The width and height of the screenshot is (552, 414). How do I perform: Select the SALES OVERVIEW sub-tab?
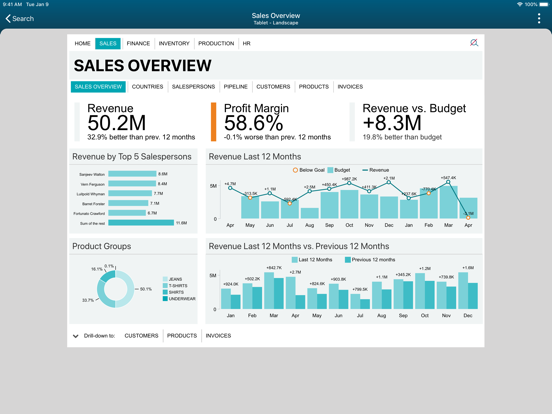pyautogui.click(x=98, y=87)
